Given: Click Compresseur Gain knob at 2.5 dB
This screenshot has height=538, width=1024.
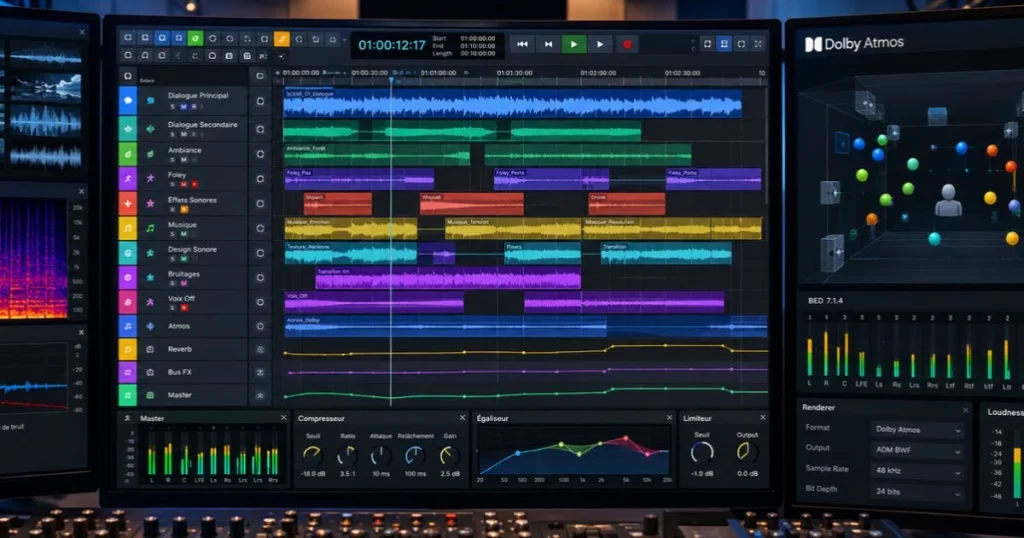Looking at the screenshot, I should click(x=449, y=455).
